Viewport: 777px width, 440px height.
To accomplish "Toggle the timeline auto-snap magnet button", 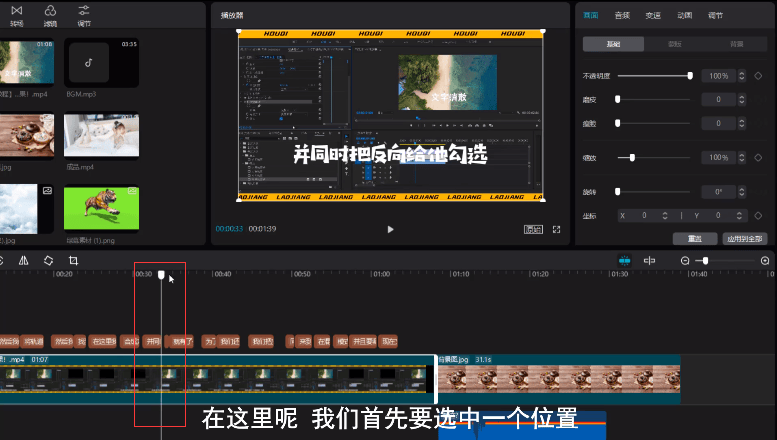I will 625,261.
